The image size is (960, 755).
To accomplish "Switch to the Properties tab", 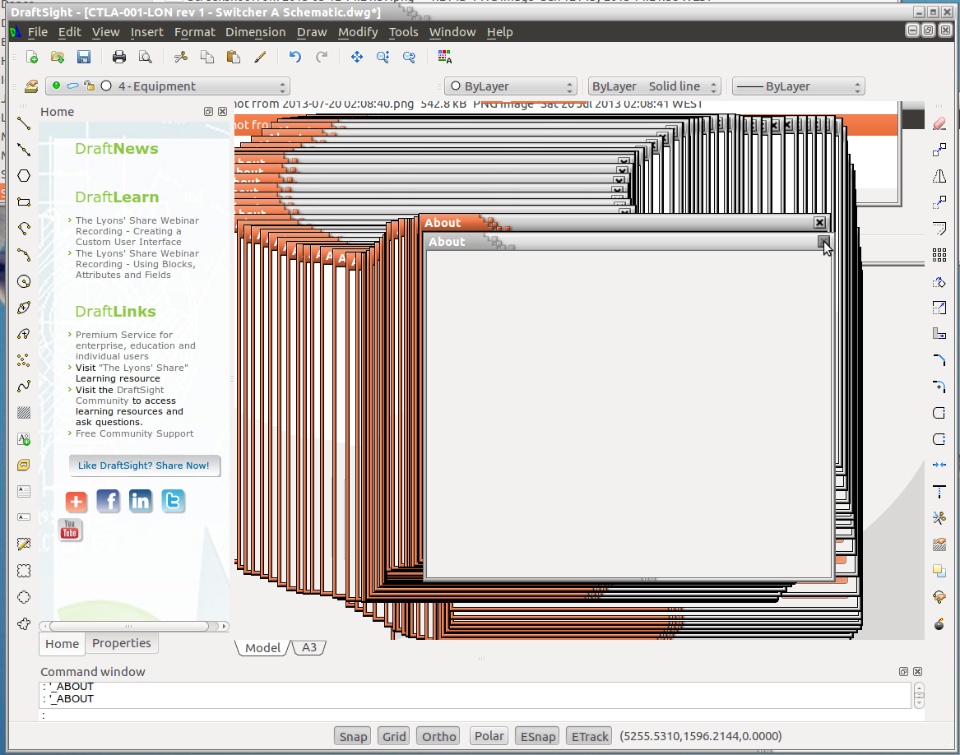I will 121,643.
